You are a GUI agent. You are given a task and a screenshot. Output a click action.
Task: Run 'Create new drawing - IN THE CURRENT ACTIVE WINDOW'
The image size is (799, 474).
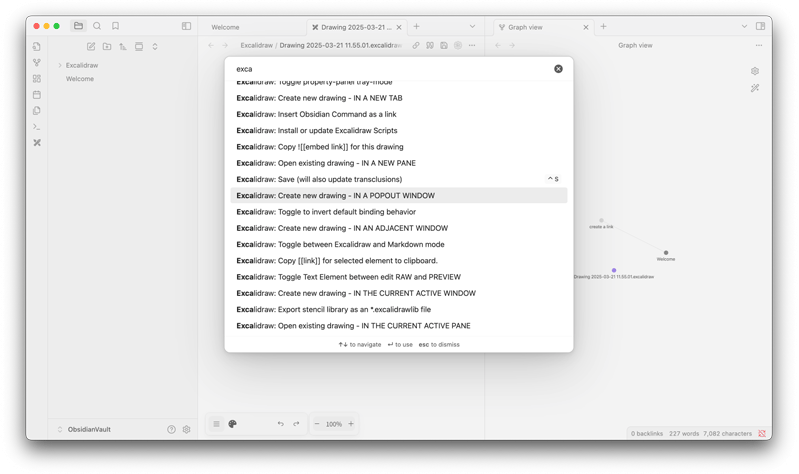[398, 294]
